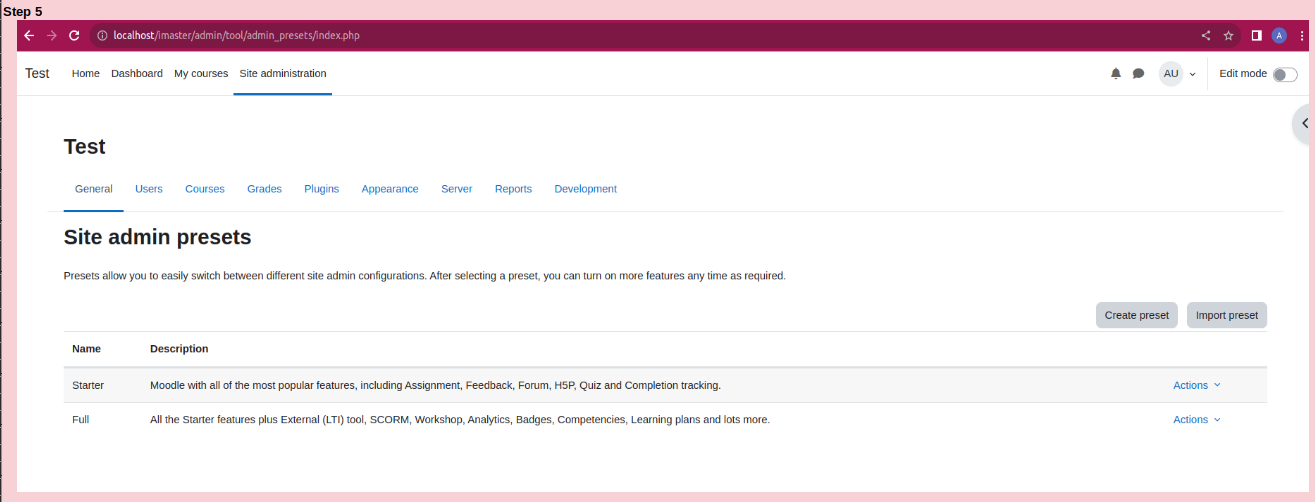The width and height of the screenshot is (1315, 502).
Task: Click the Site admin presets heading
Action: tap(157, 237)
